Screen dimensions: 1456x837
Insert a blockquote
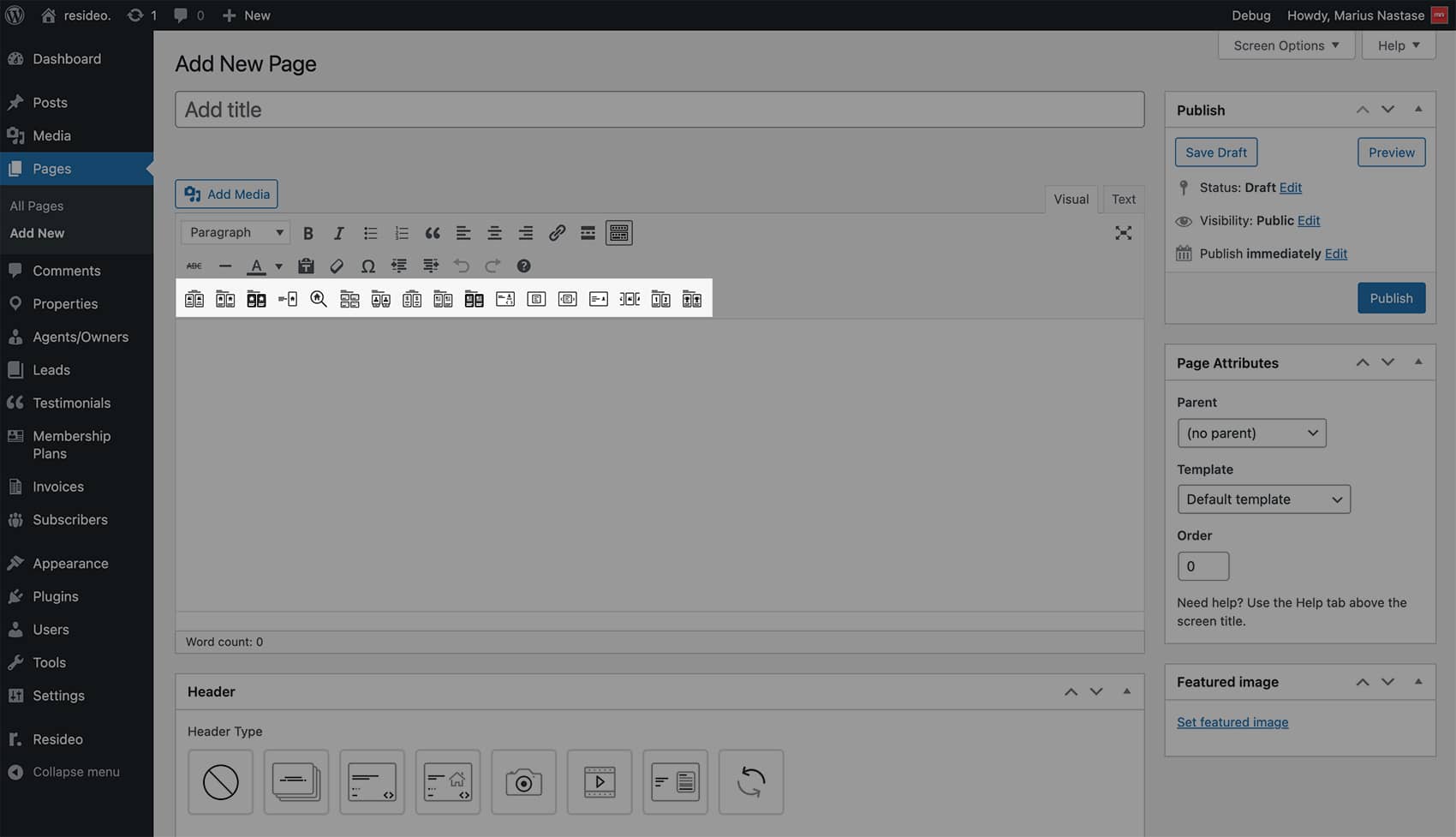(433, 233)
